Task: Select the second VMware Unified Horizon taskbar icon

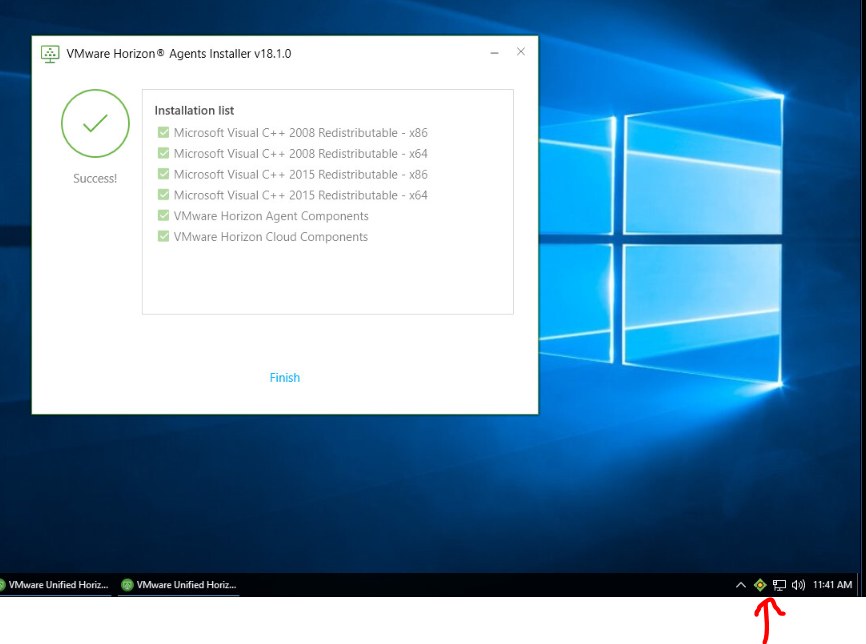Action: (x=178, y=585)
